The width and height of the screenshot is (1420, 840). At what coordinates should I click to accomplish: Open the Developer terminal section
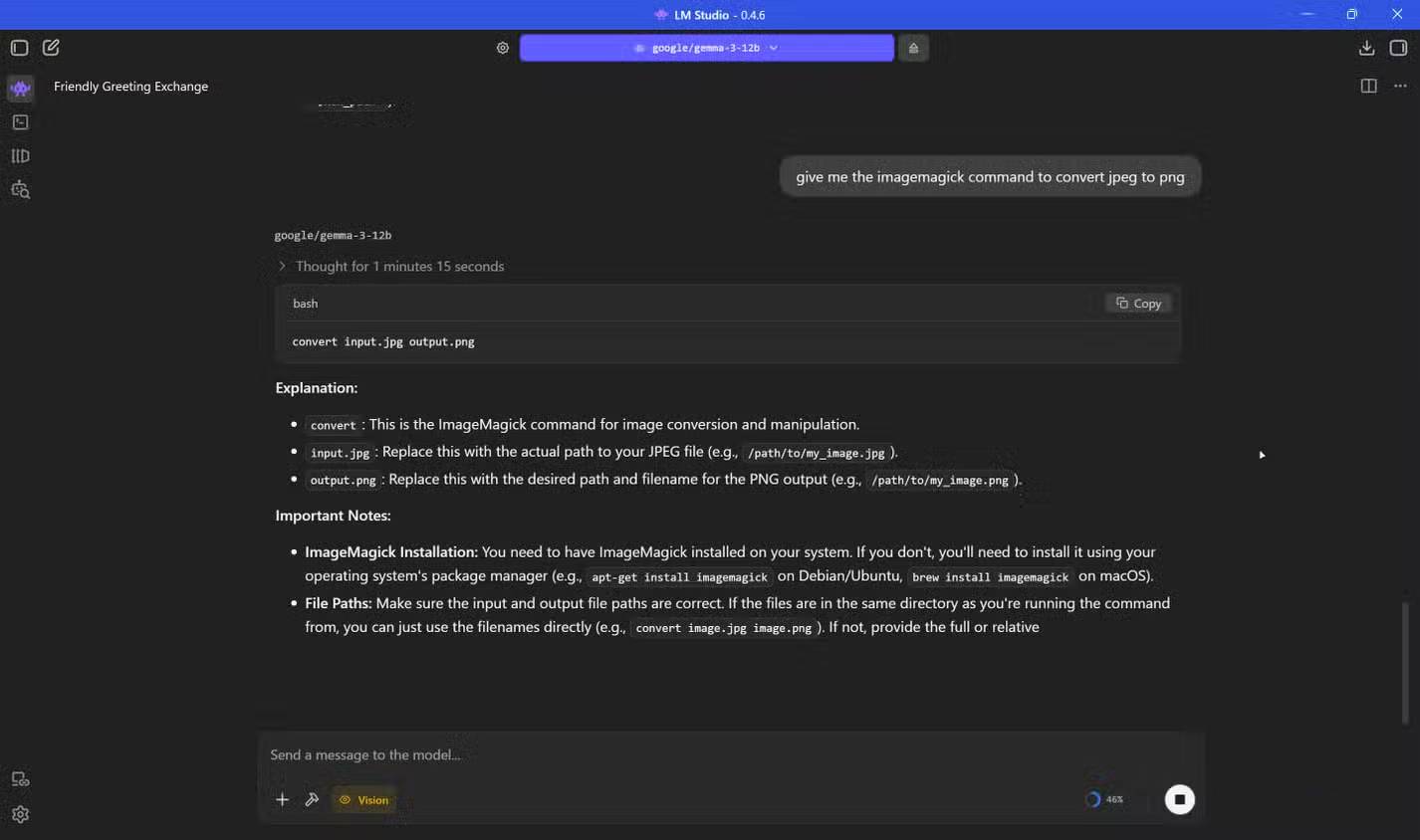pyautogui.click(x=20, y=122)
